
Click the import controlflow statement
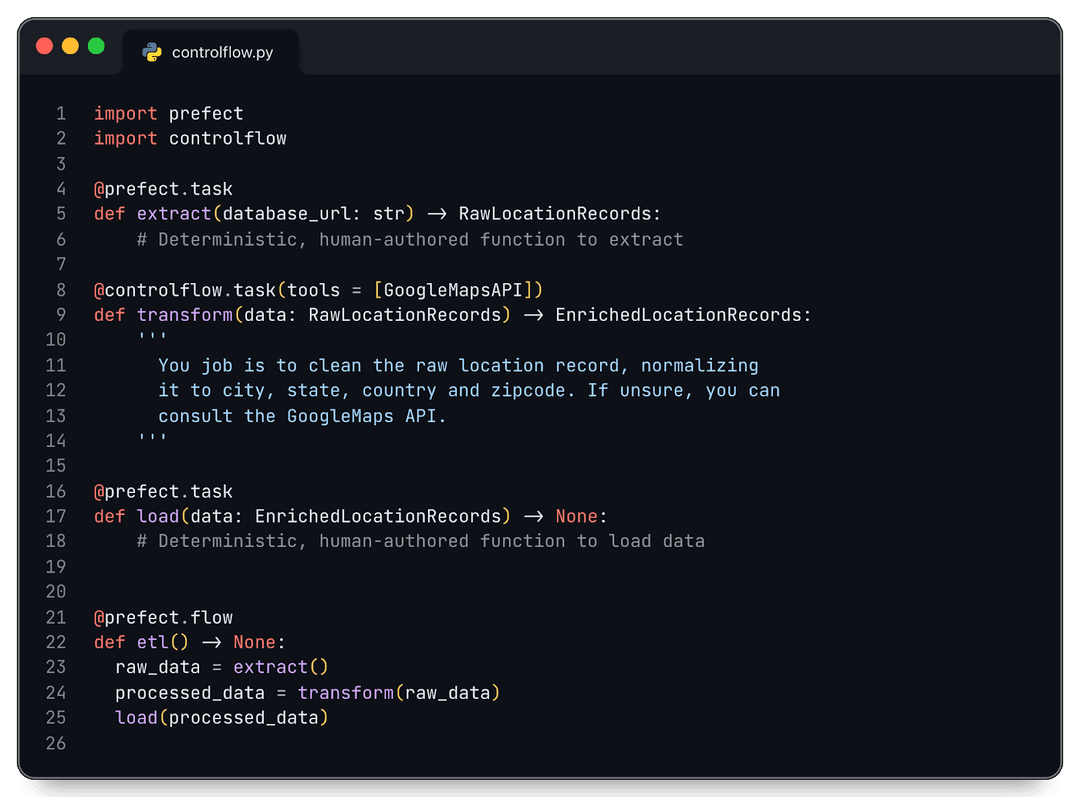coord(189,138)
